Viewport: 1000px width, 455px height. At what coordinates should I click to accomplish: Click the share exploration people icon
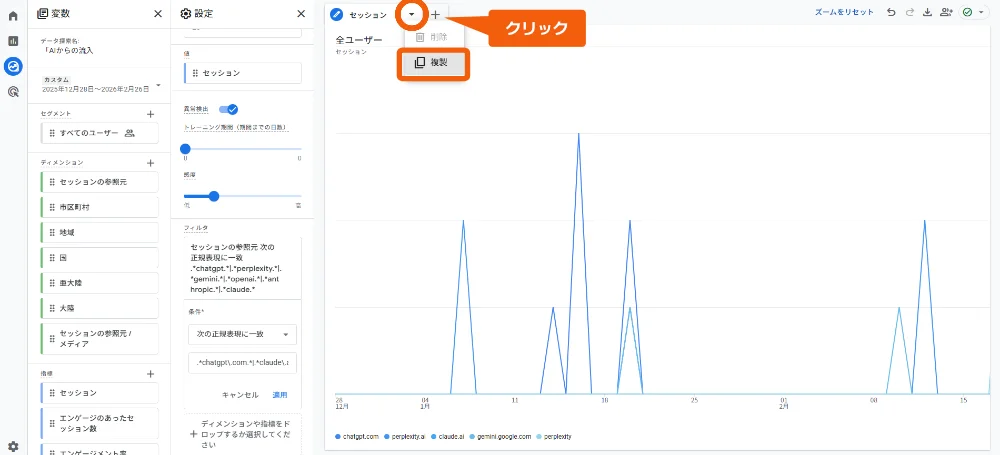[946, 13]
